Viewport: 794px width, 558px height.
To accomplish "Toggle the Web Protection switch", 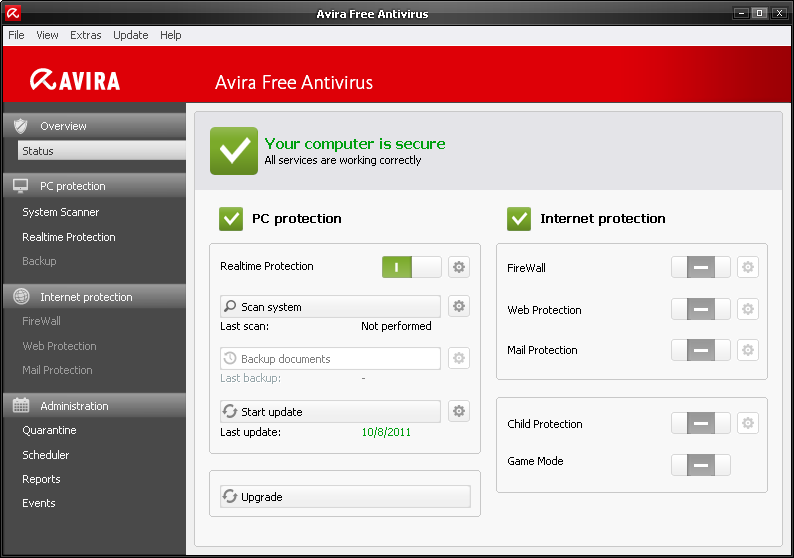I will pos(701,309).
